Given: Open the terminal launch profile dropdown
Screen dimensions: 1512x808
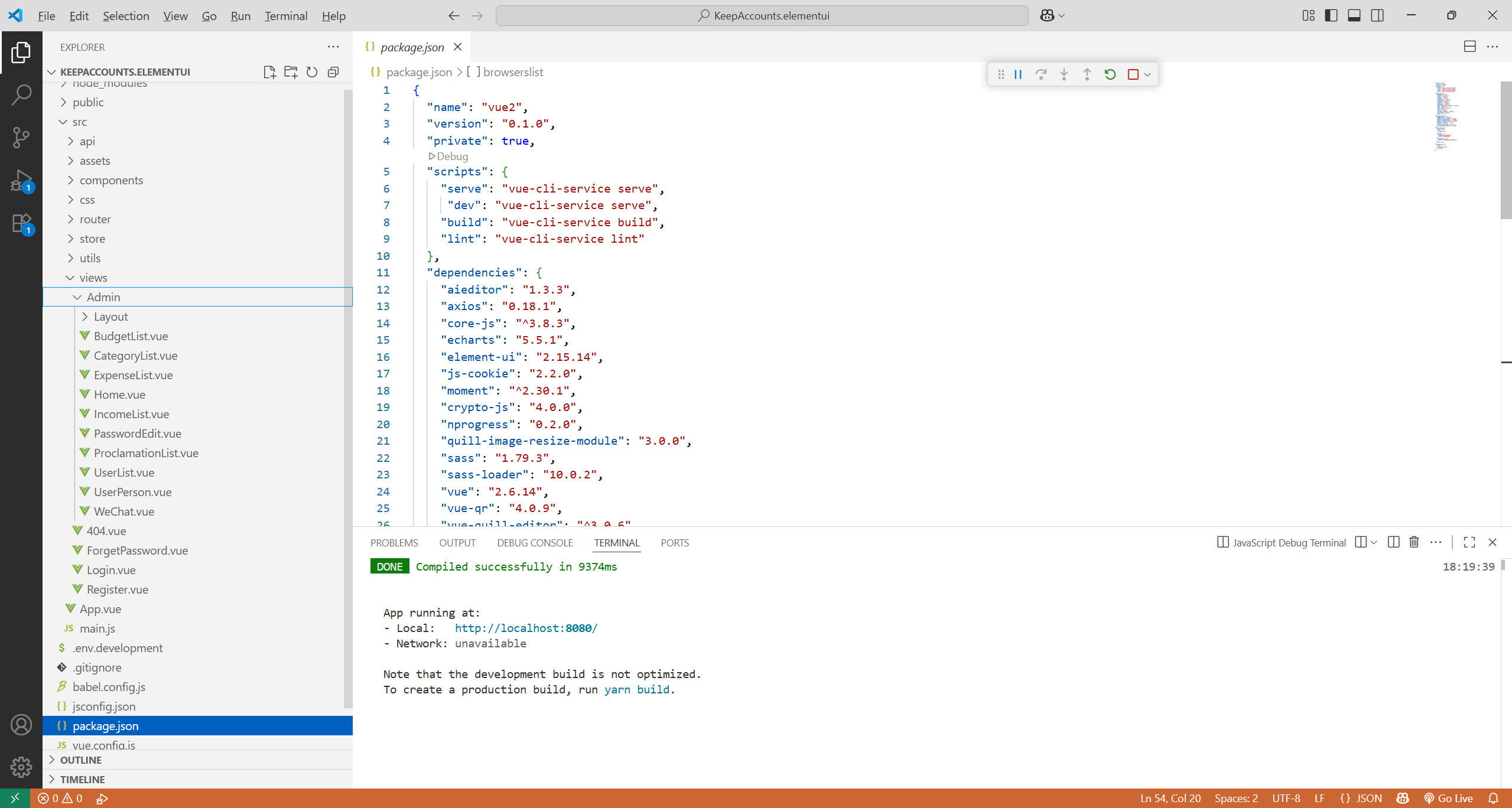Looking at the screenshot, I should click(x=1374, y=542).
